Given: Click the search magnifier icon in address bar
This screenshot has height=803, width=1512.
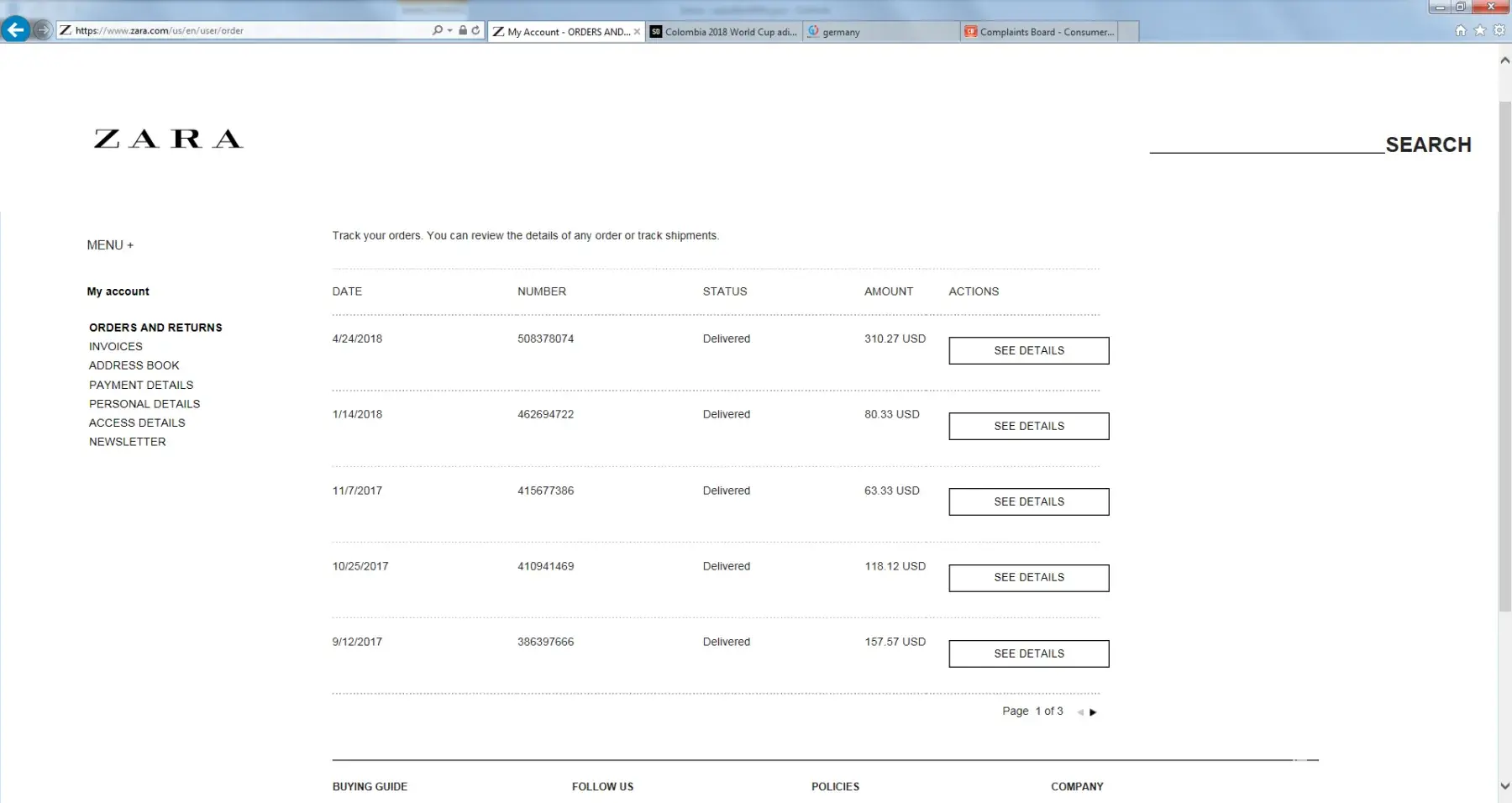Looking at the screenshot, I should click(437, 30).
